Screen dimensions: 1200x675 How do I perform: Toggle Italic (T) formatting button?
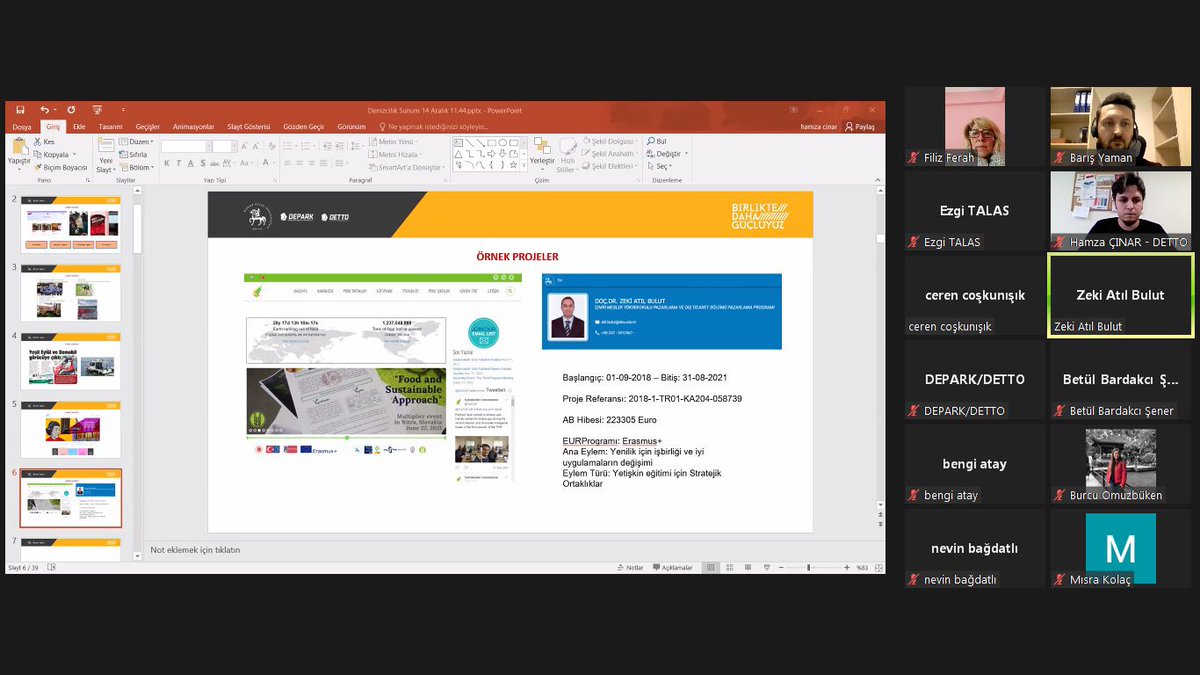178,163
